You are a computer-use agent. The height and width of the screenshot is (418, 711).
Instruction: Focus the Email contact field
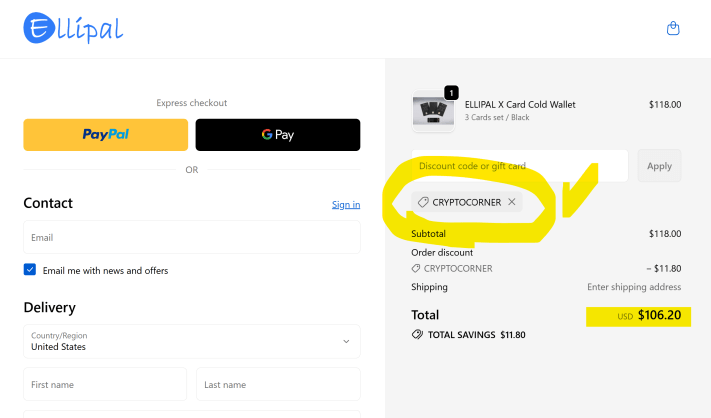(x=191, y=238)
